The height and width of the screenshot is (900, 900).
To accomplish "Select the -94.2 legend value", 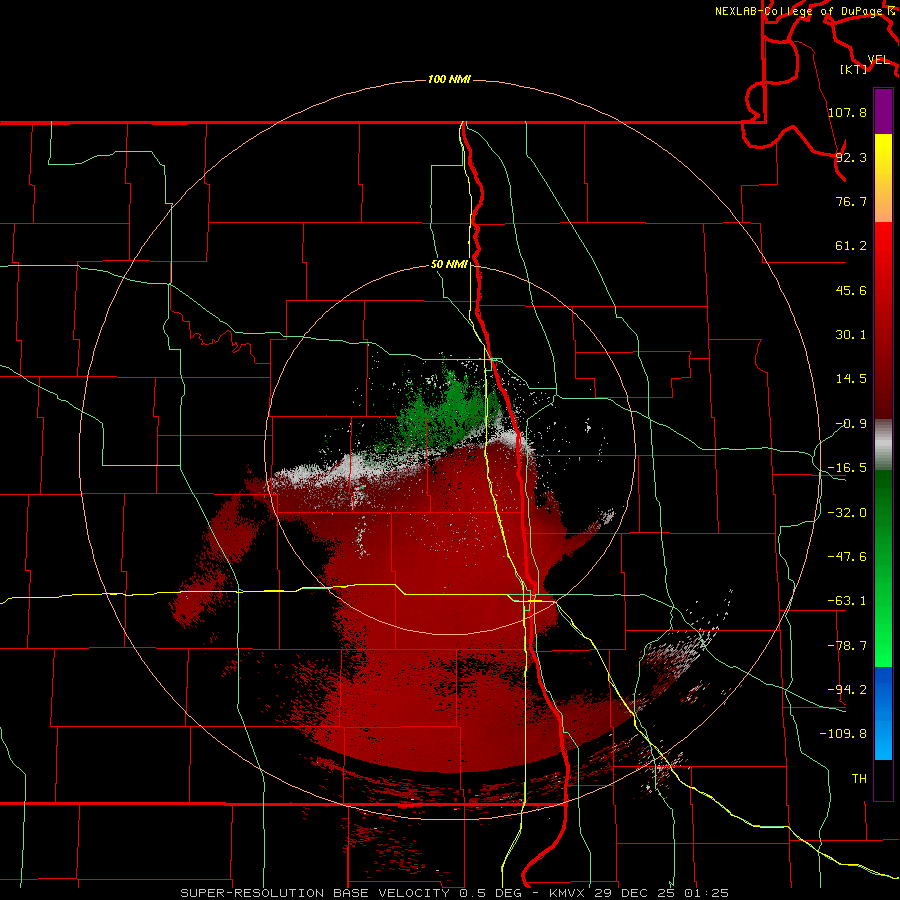I will (x=847, y=689).
